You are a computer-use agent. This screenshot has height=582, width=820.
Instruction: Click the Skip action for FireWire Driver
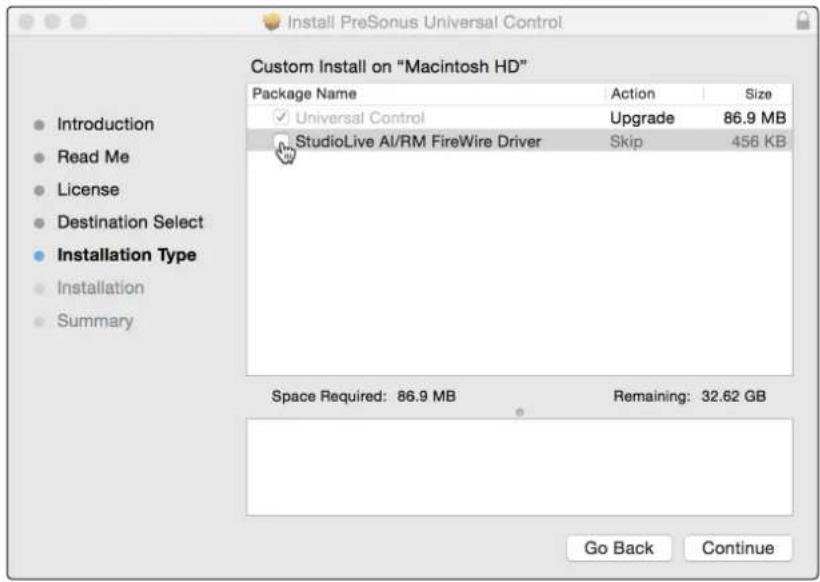[x=626, y=141]
